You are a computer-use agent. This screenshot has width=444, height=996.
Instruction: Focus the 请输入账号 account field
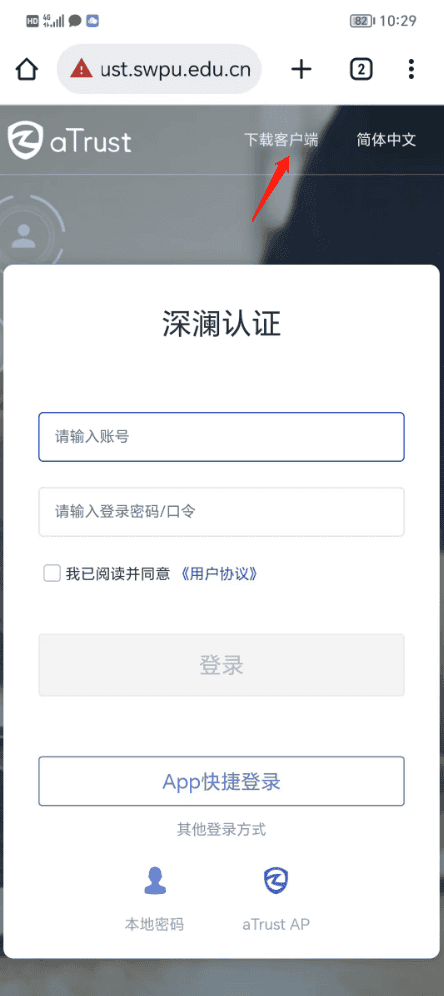(221, 437)
